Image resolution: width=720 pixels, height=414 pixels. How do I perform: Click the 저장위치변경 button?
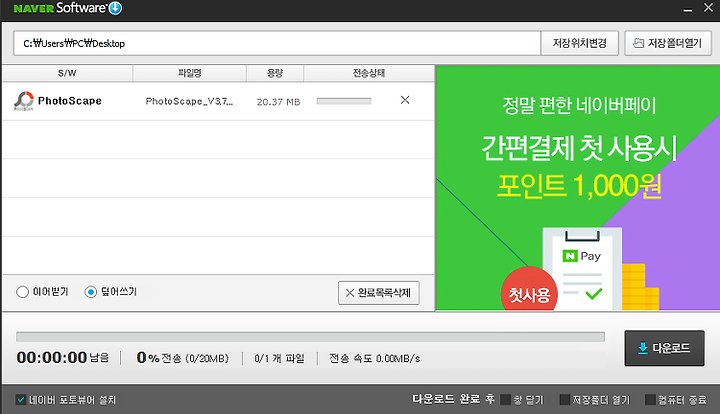pos(579,43)
